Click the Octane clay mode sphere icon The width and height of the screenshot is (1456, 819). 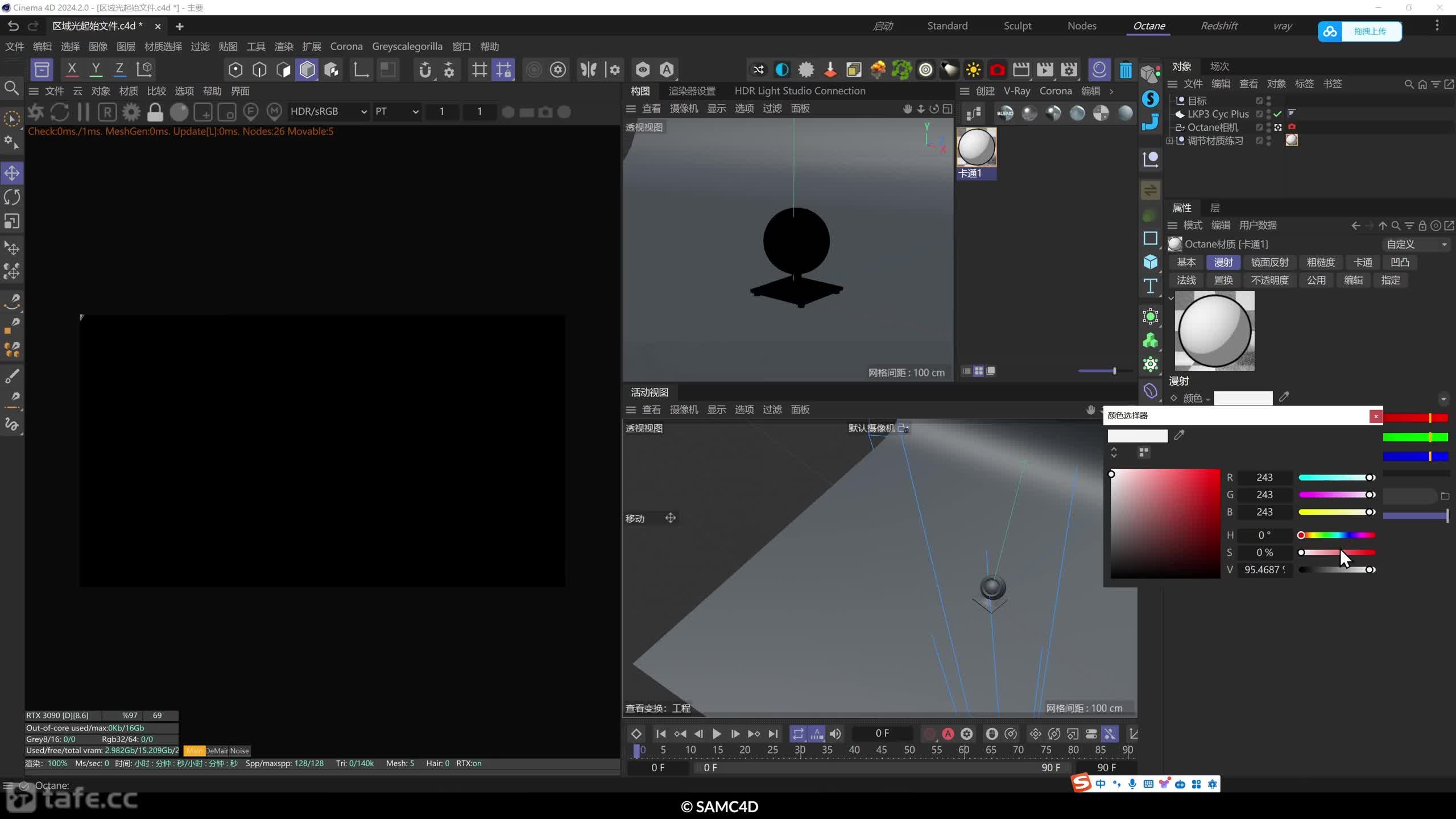point(179,112)
